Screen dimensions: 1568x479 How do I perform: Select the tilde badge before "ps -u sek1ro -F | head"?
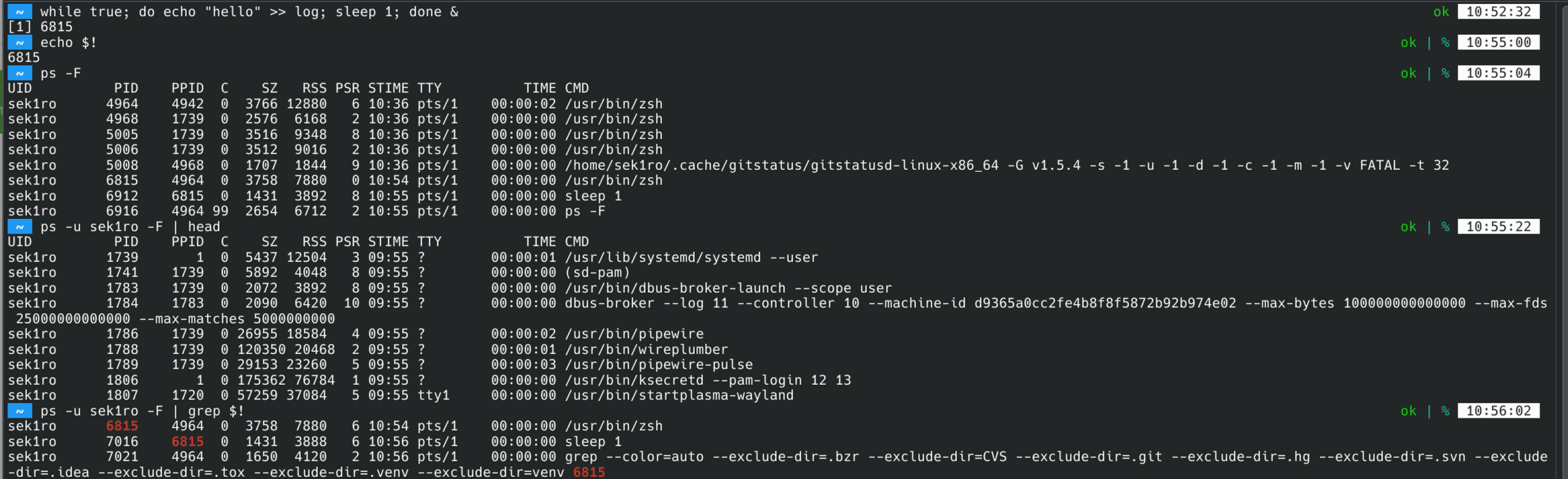click(20, 227)
